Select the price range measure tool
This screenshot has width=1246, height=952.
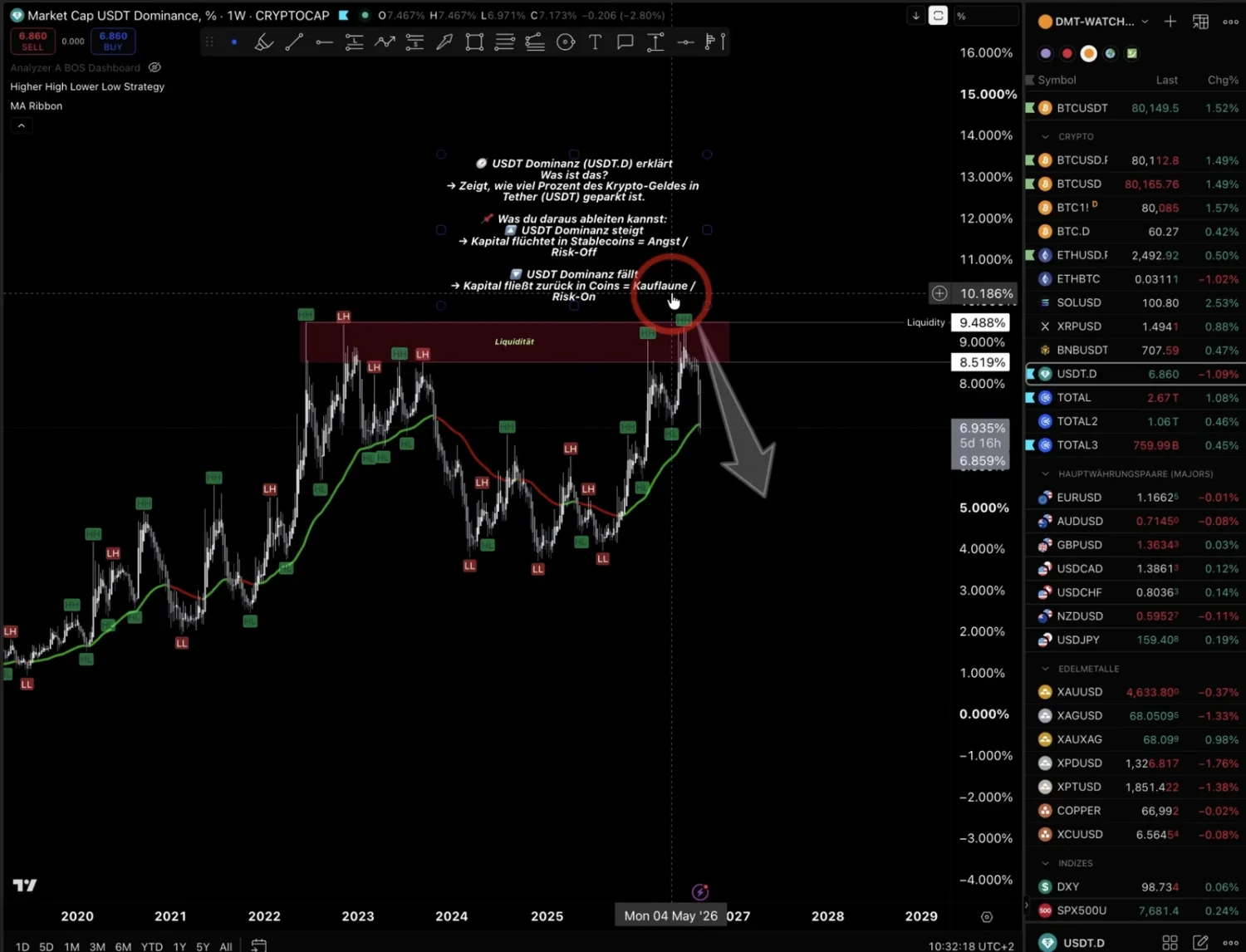[655, 42]
